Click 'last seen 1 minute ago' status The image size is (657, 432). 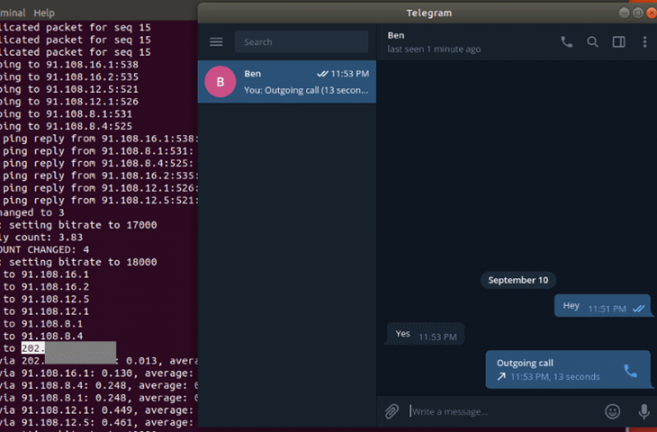click(x=434, y=49)
